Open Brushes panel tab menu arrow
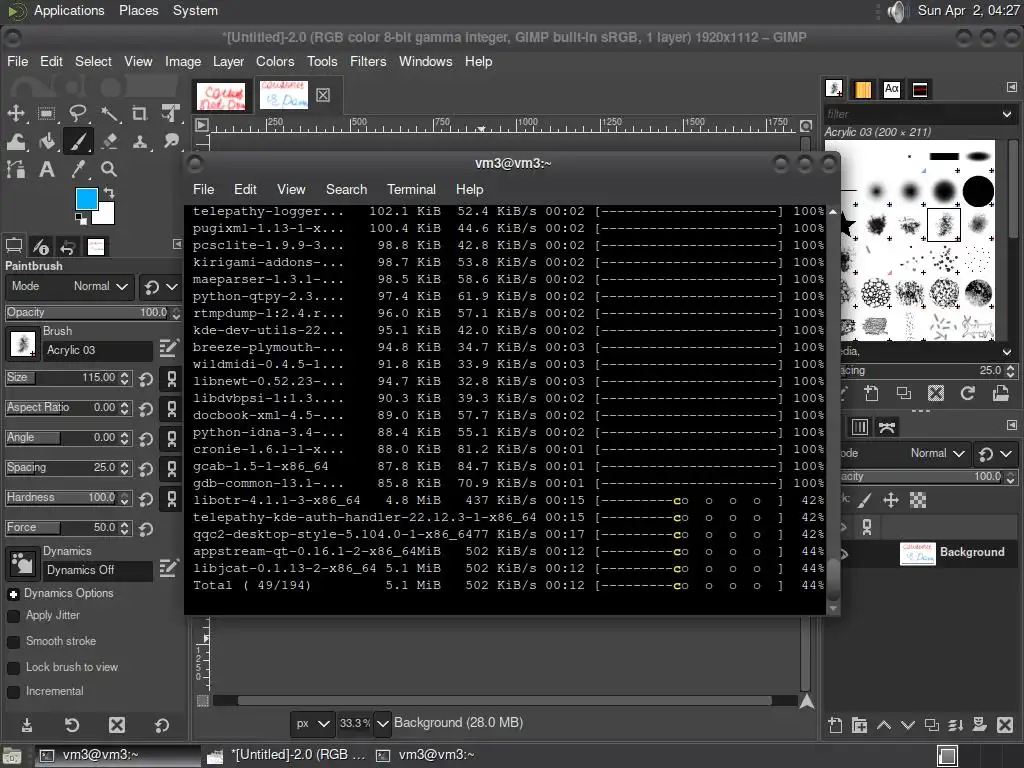 coord(1012,88)
